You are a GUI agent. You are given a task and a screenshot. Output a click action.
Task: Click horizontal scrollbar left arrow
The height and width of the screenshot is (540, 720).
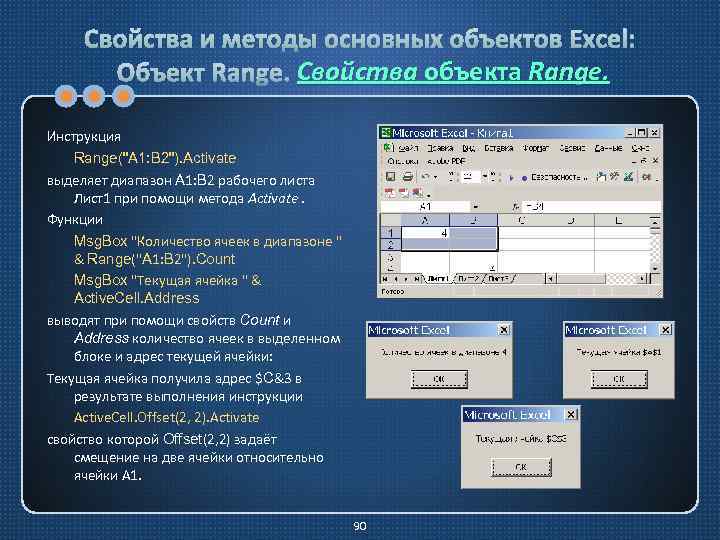(550, 278)
